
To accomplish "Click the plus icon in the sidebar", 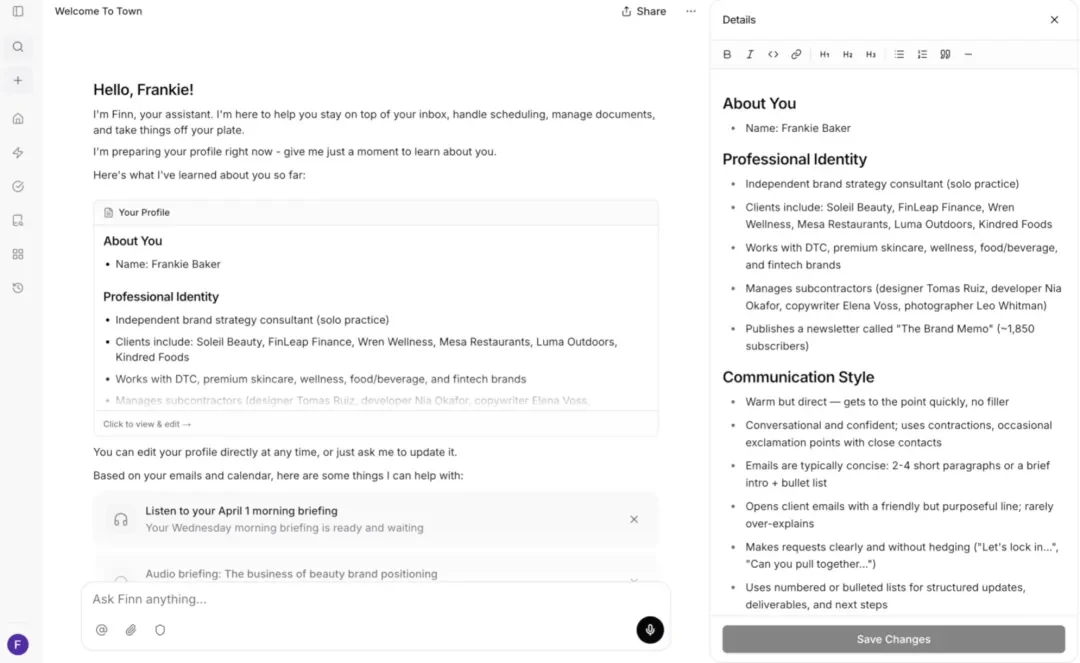I will 18,81.
